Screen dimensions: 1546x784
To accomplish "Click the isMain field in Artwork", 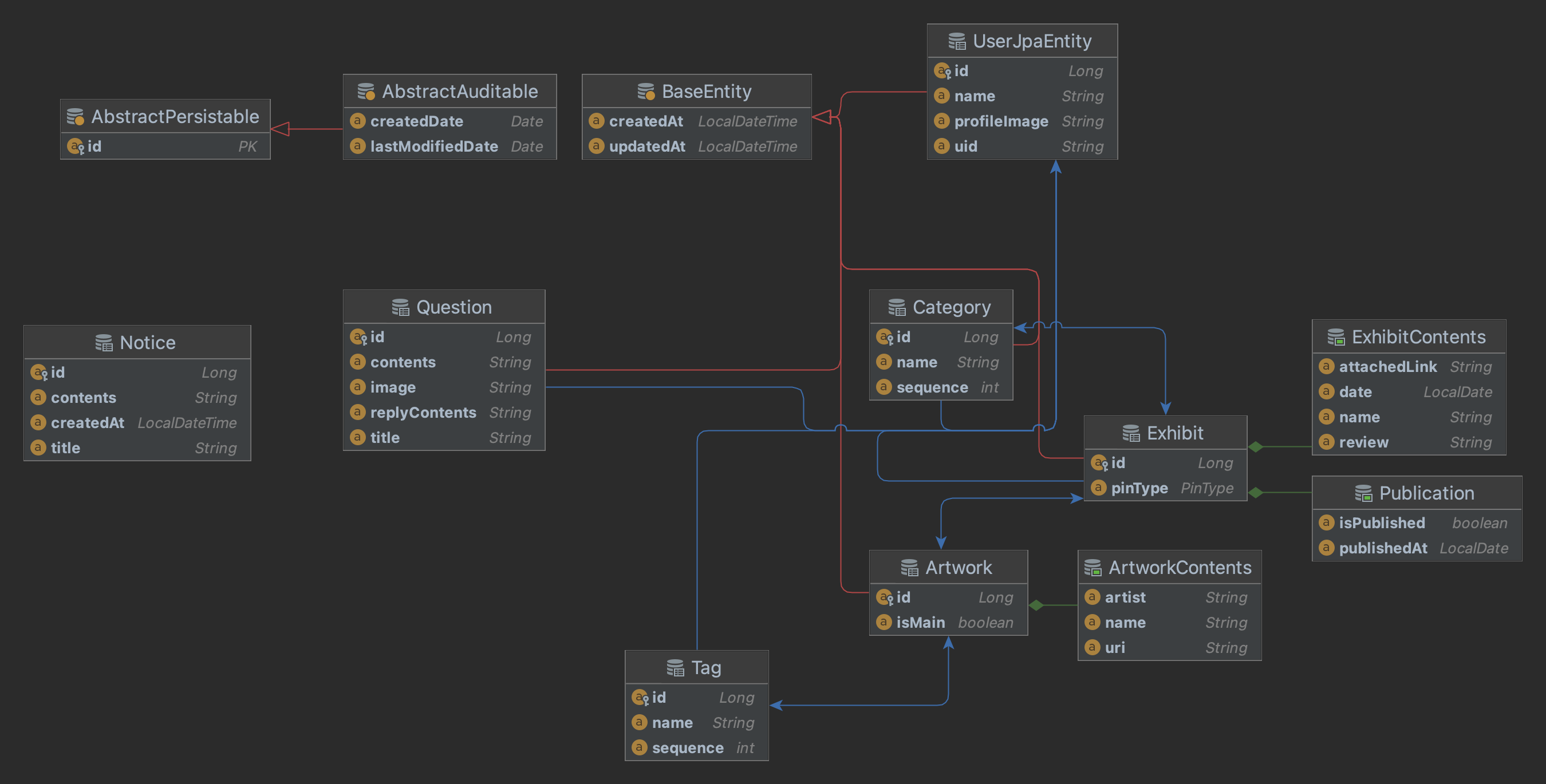I will 920,623.
